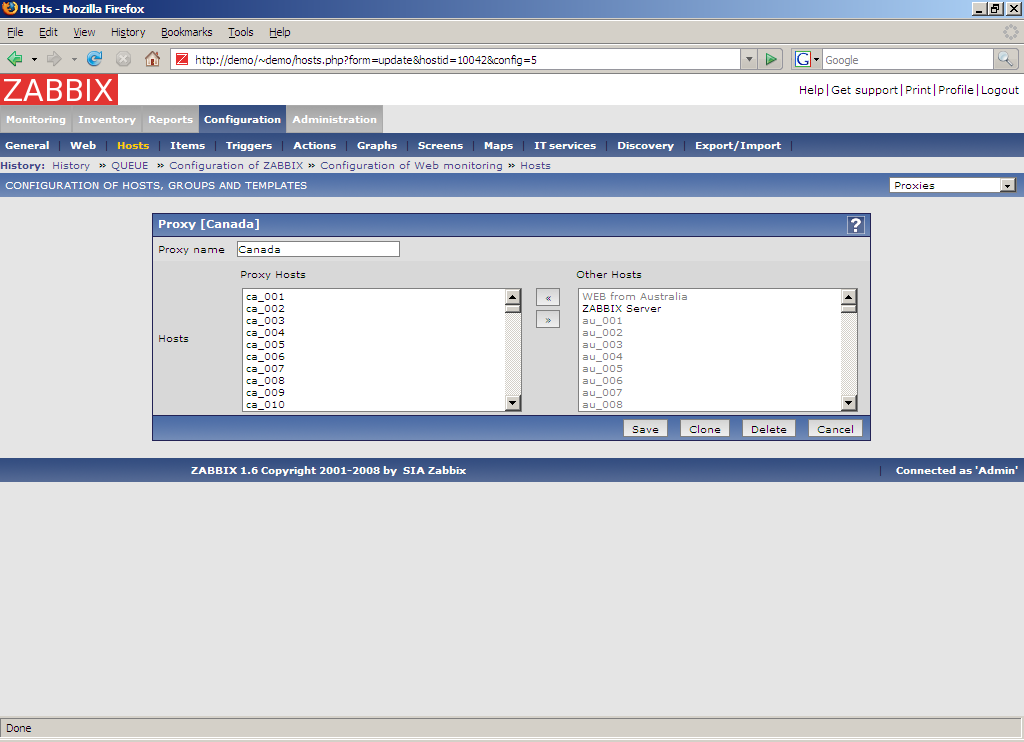Click the Help link in the top right
Screen dimensions: 1024x742
click(811, 90)
